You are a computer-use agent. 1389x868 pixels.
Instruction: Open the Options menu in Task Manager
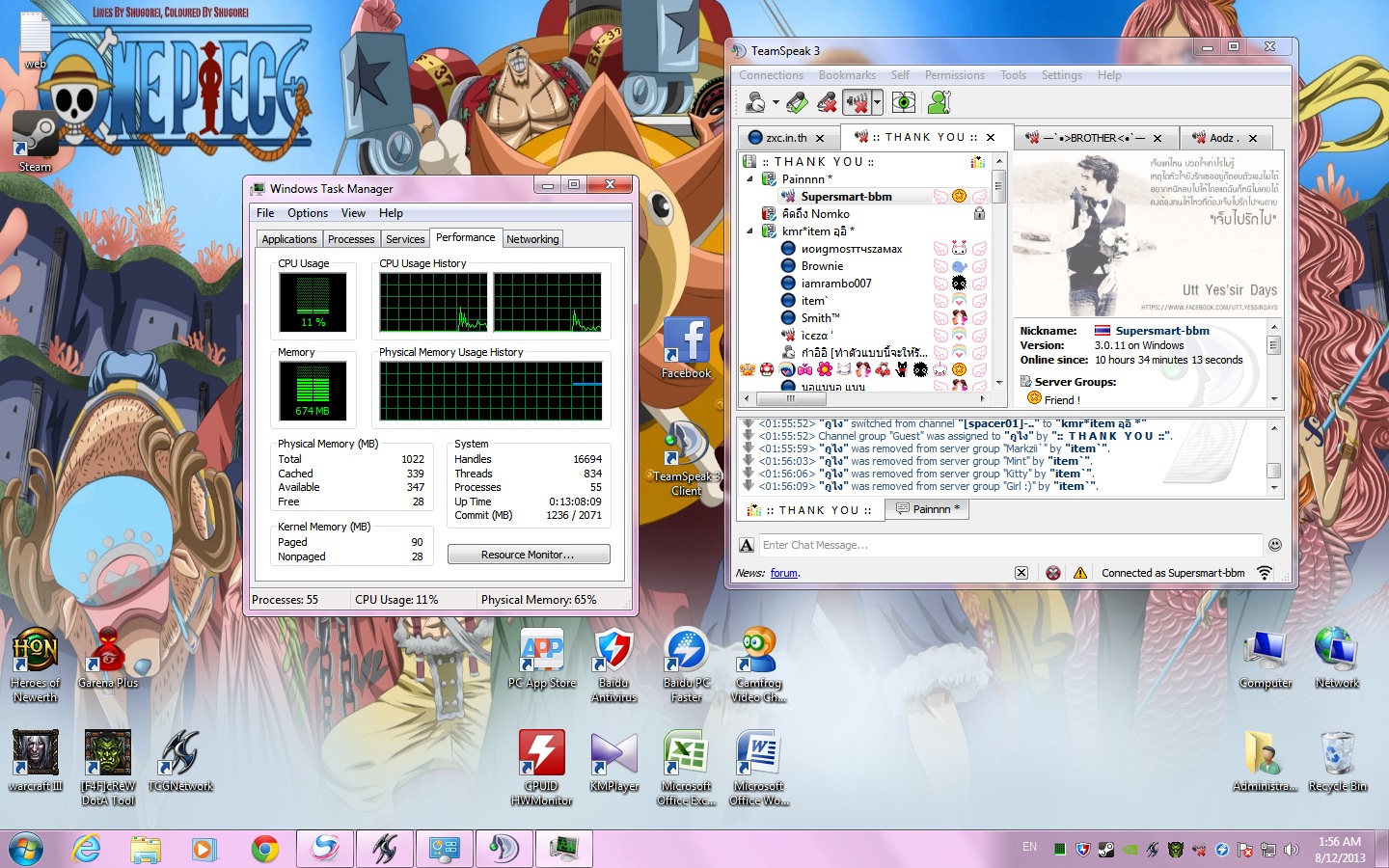tap(308, 213)
